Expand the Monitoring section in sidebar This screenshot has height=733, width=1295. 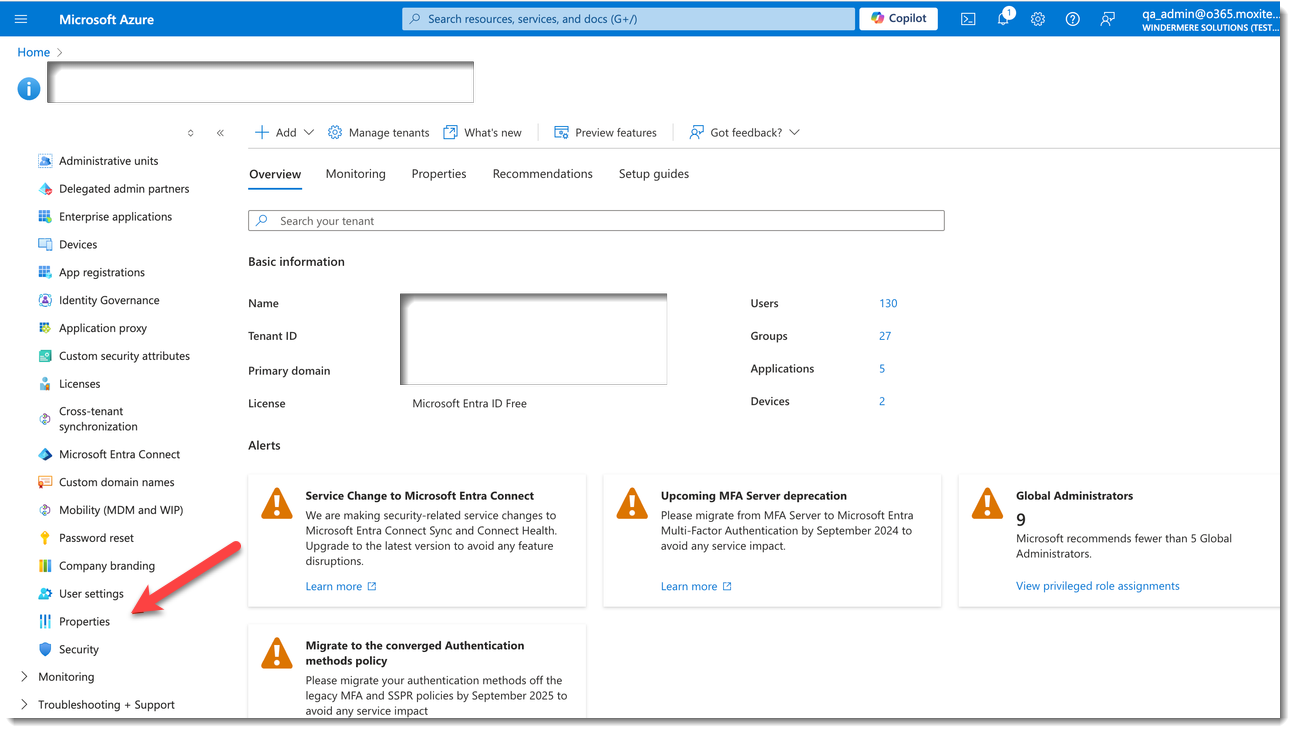25,677
